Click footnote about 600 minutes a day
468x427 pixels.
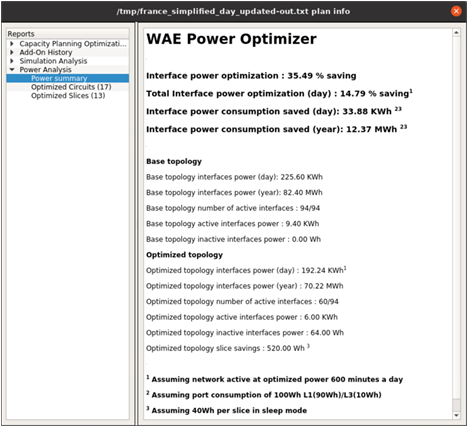coord(275,379)
